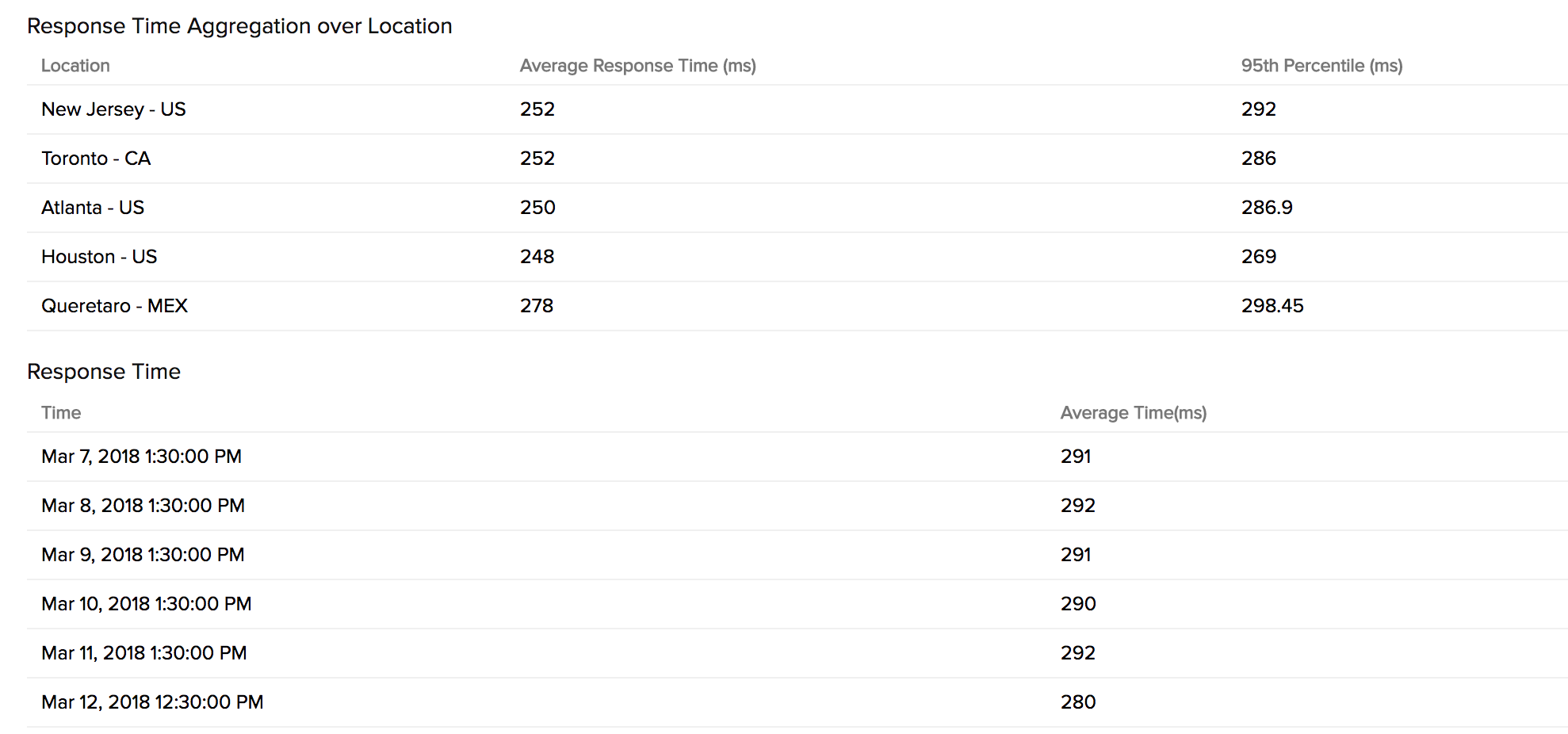Click the Mar 8, 2018 1:30:00 PM entry
The height and width of the screenshot is (734, 1568).
(143, 506)
